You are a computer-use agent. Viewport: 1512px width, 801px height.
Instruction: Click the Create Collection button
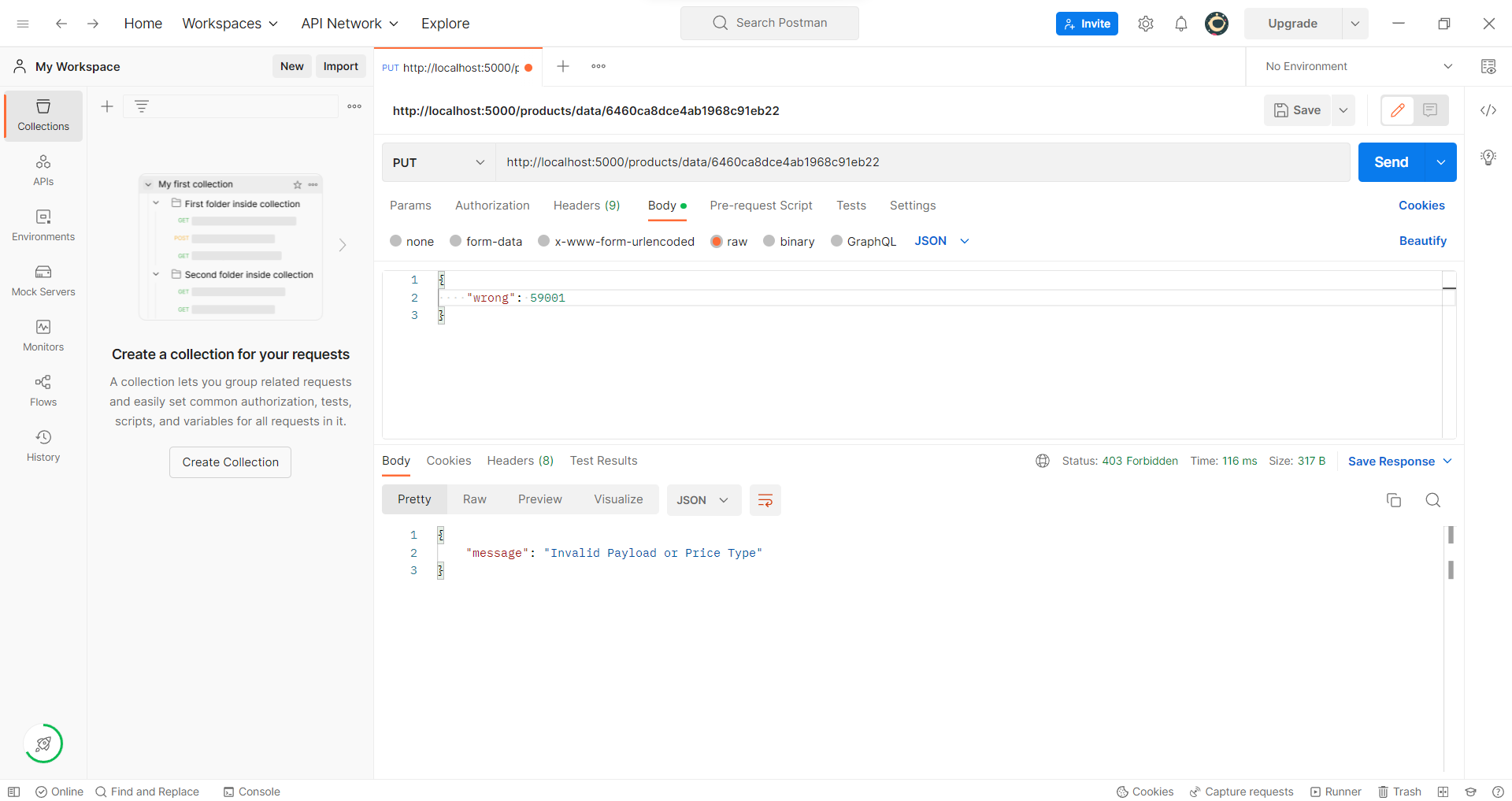pos(230,462)
